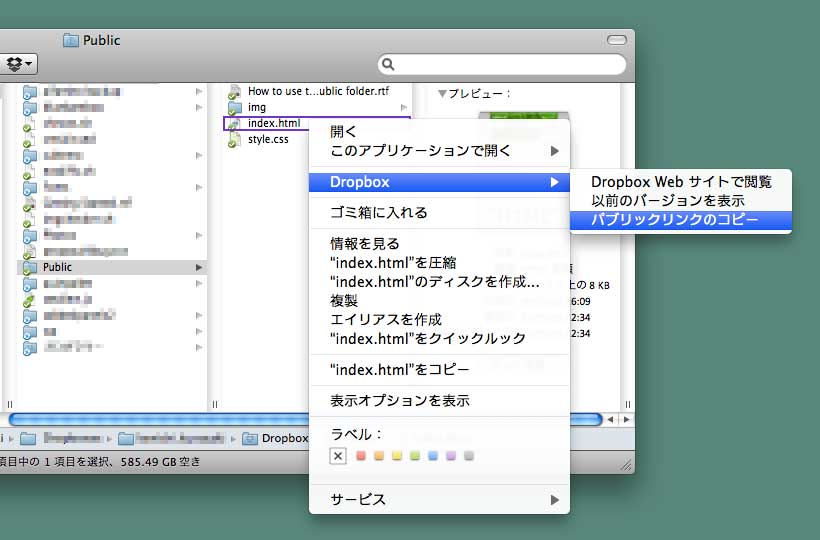Click the window resize grip corner

pos(626,465)
